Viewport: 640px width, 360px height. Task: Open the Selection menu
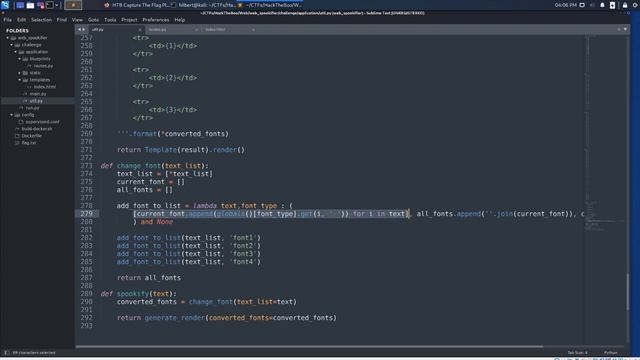41,20
